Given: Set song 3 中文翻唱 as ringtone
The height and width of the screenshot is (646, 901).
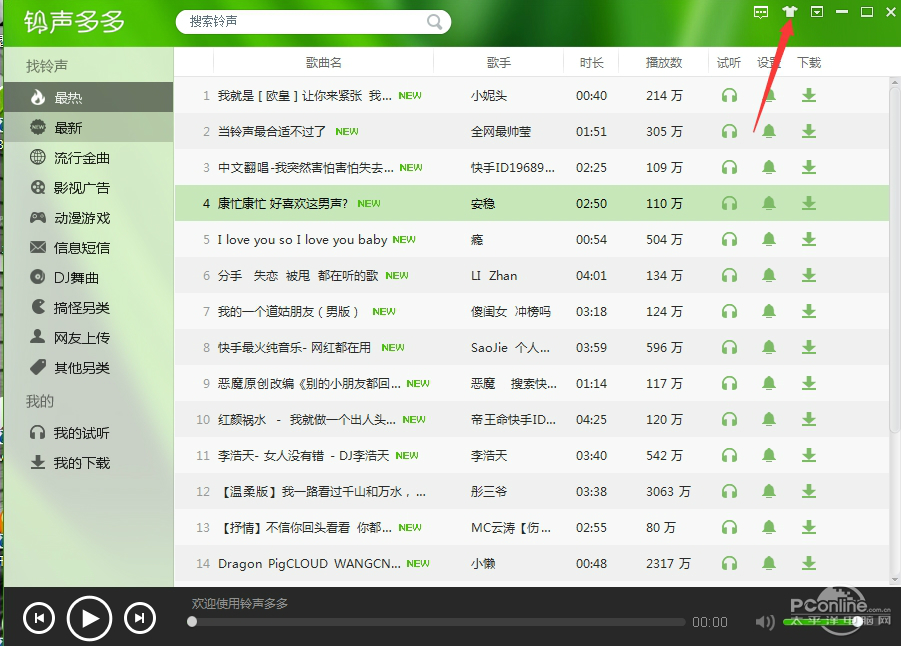Looking at the screenshot, I should tap(769, 167).
